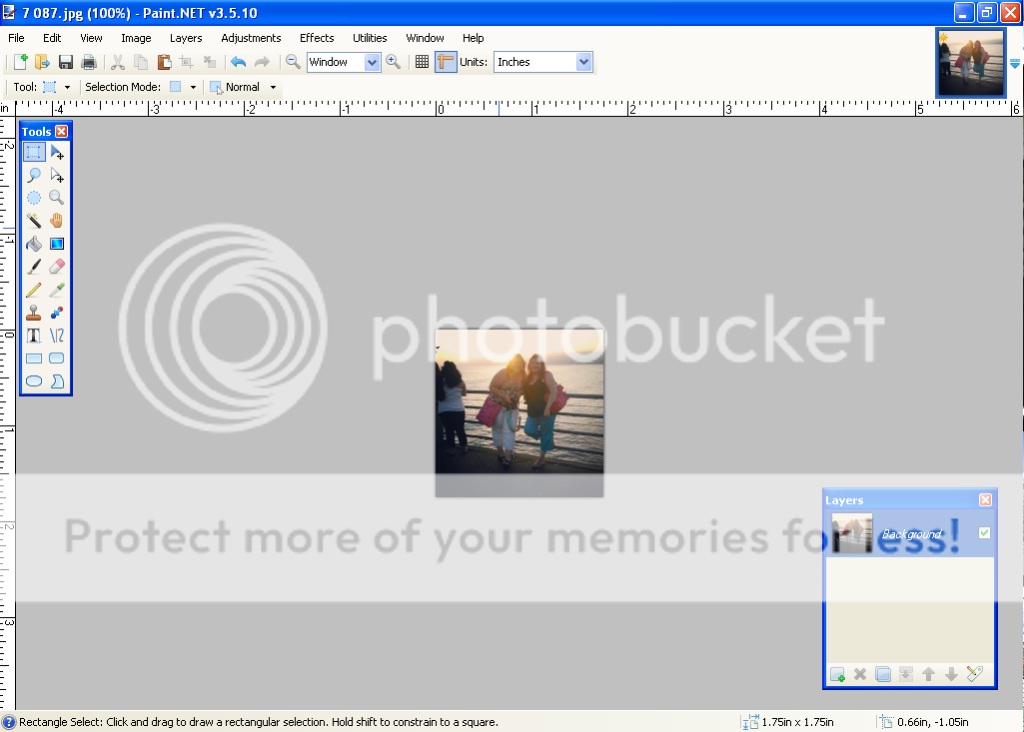
Task: Zoom out with the minus magnifier icon
Action: point(293,62)
